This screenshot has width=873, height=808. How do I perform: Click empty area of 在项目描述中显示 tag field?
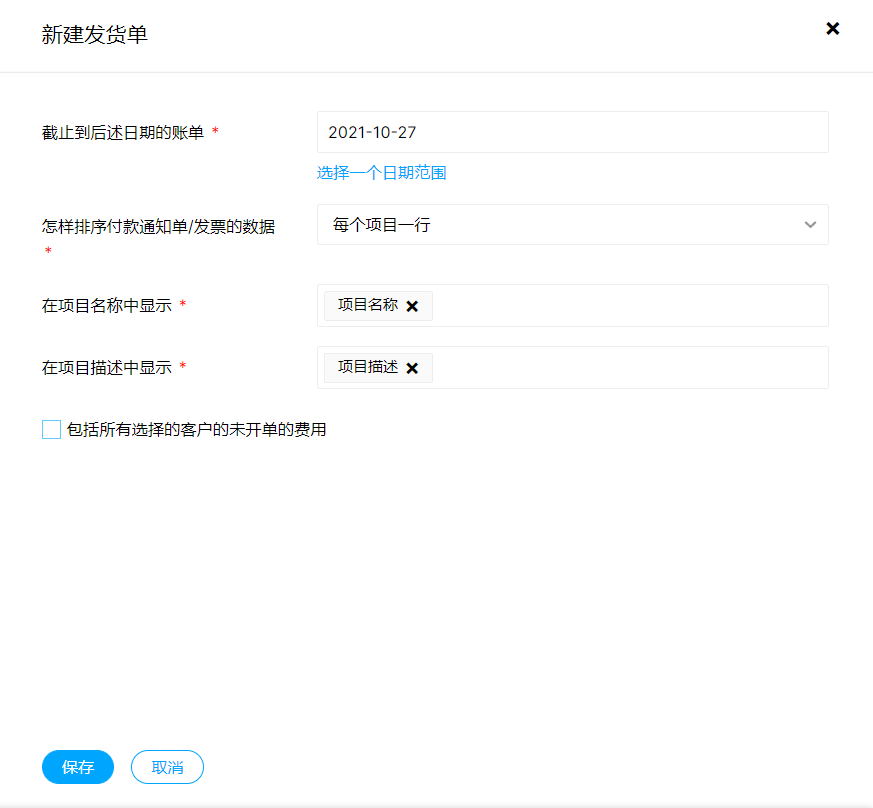point(630,368)
